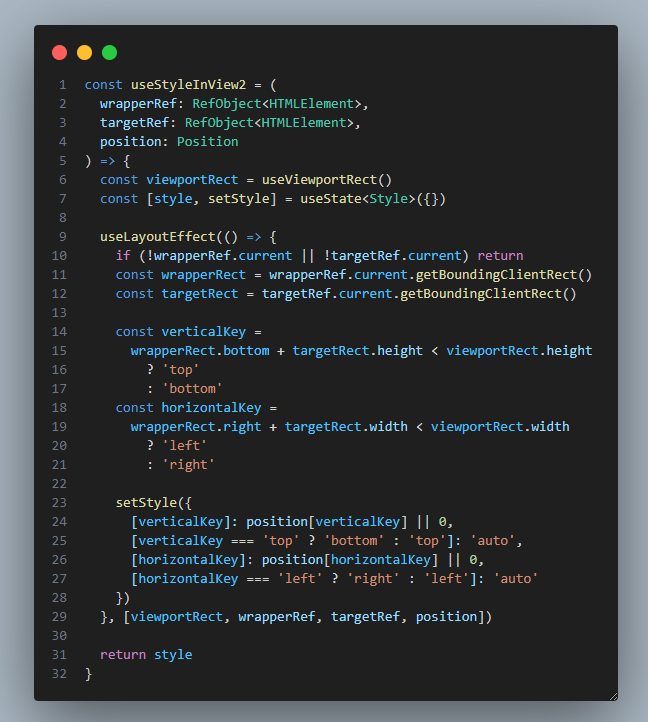Click 'viewportRect.height' on line 15
Image resolution: width=648 pixels, height=722 pixels.
(519, 351)
